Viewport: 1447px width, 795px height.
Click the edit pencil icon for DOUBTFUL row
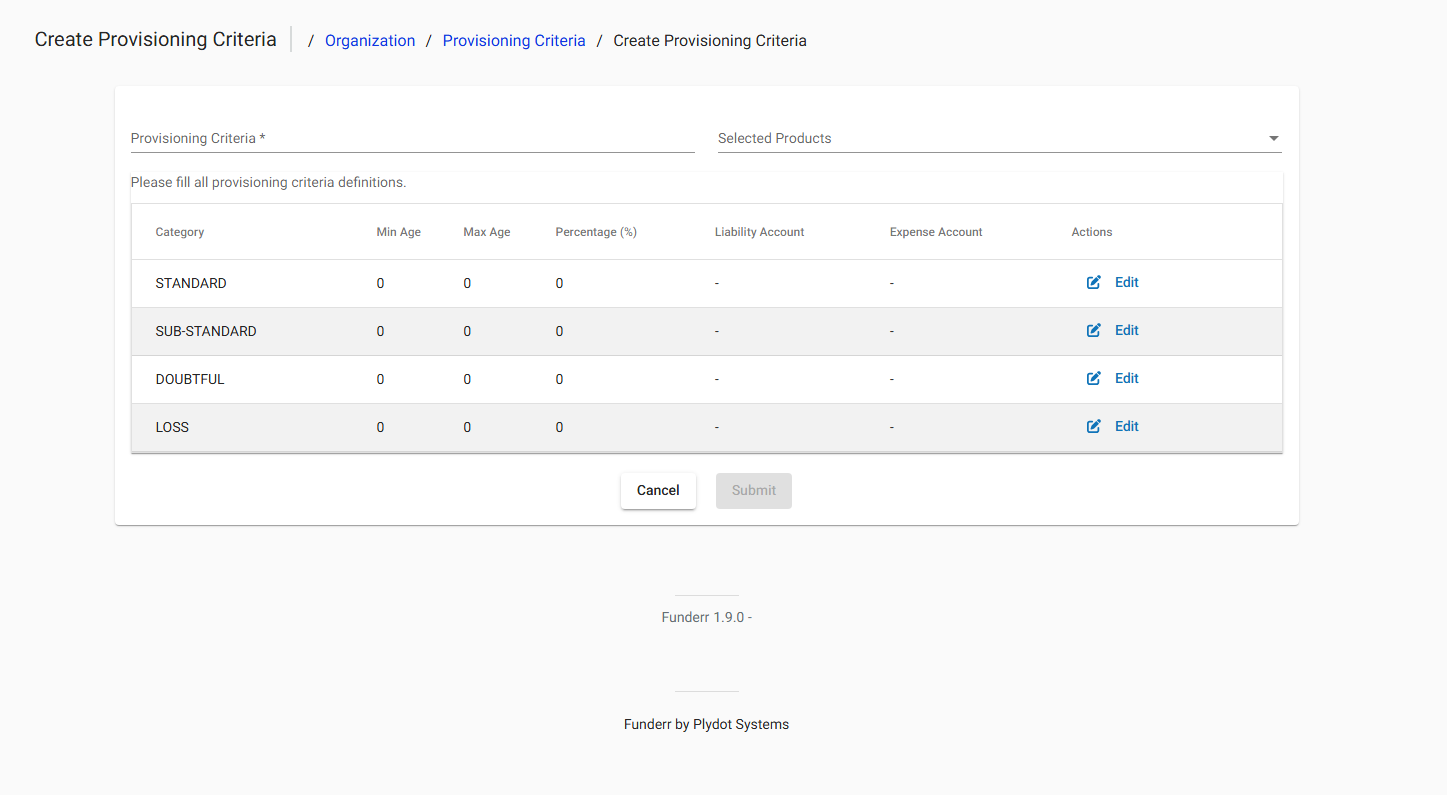pos(1093,378)
